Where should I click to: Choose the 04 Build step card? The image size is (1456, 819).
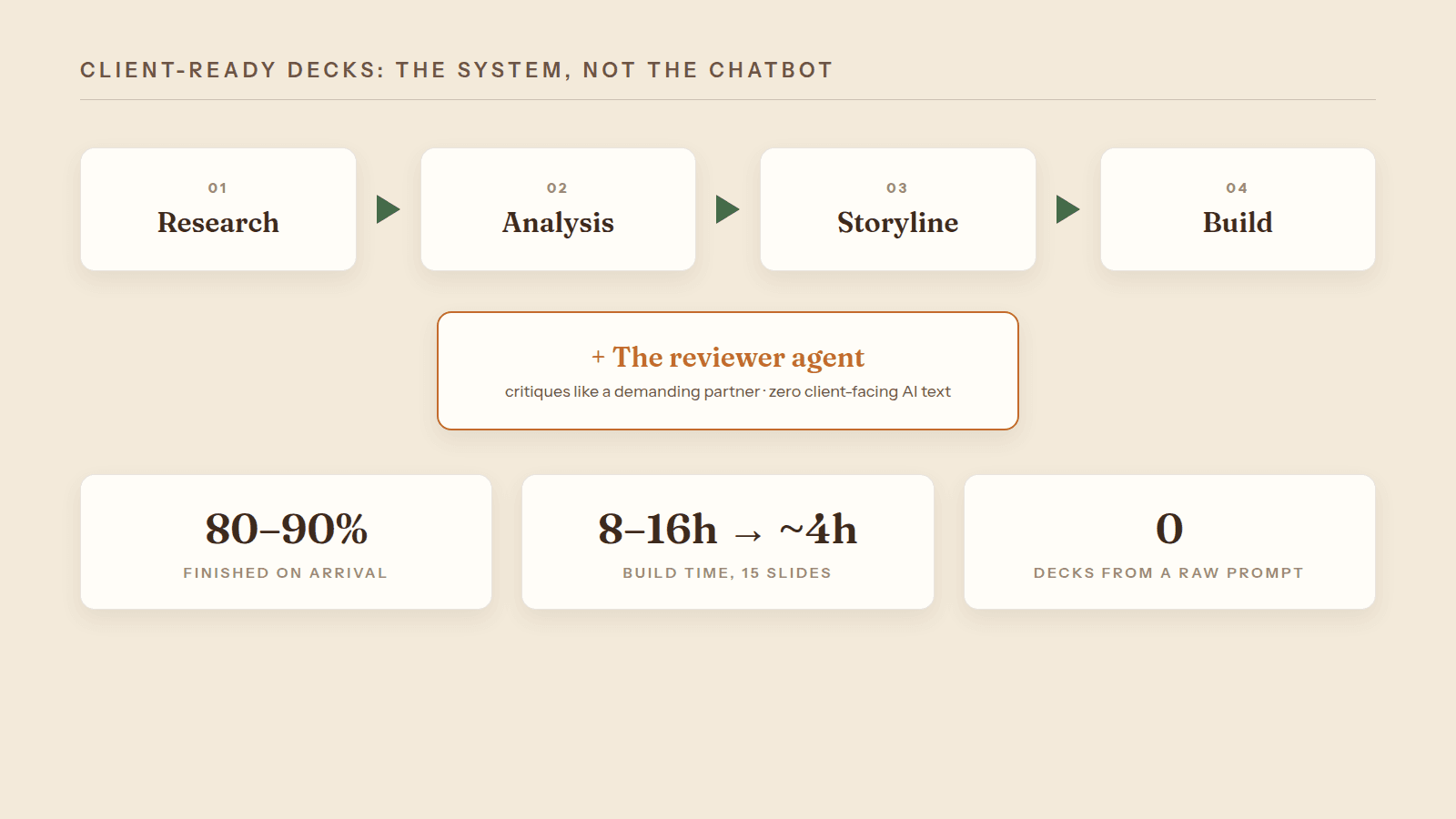pyautogui.click(x=1238, y=209)
